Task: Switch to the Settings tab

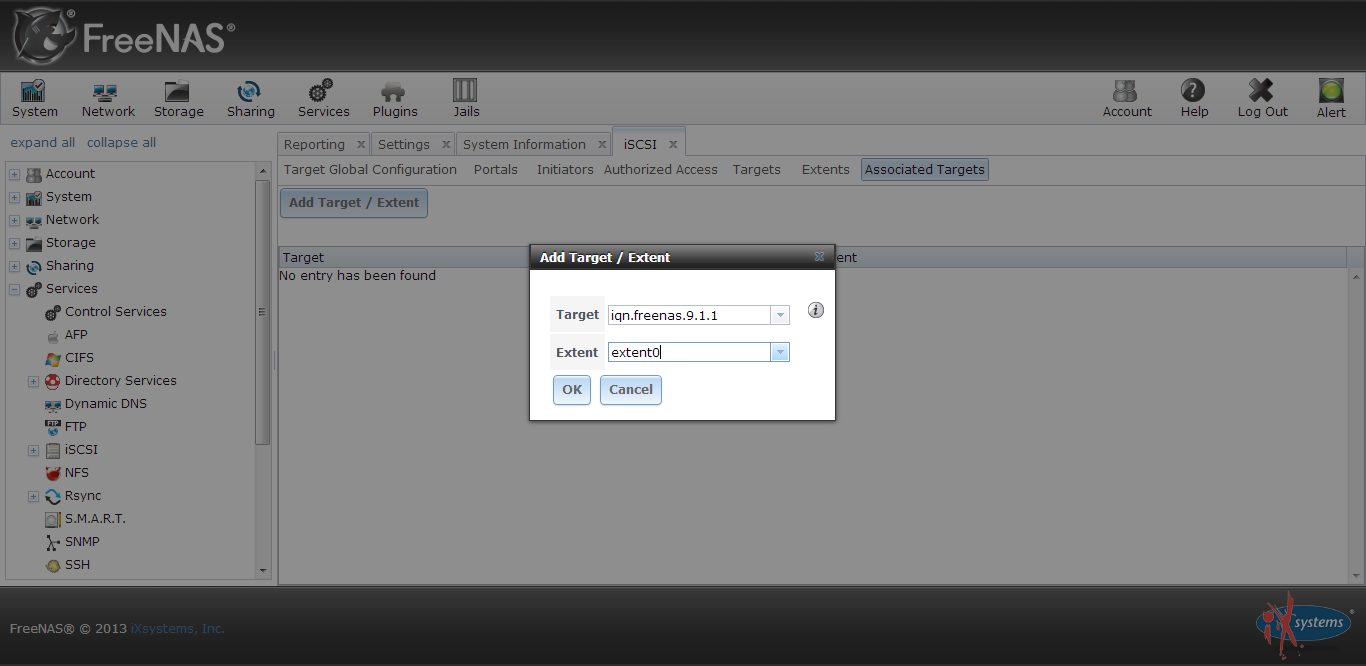Action: [404, 145]
